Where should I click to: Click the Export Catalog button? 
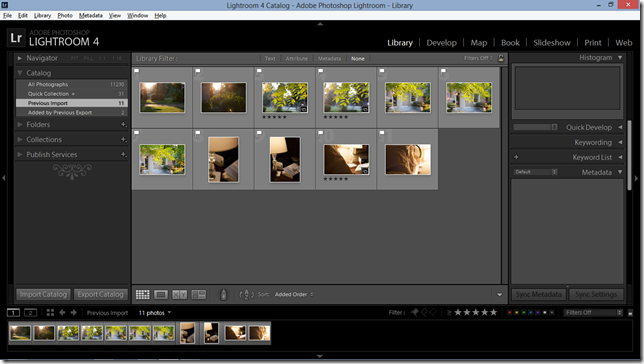pyautogui.click(x=101, y=295)
